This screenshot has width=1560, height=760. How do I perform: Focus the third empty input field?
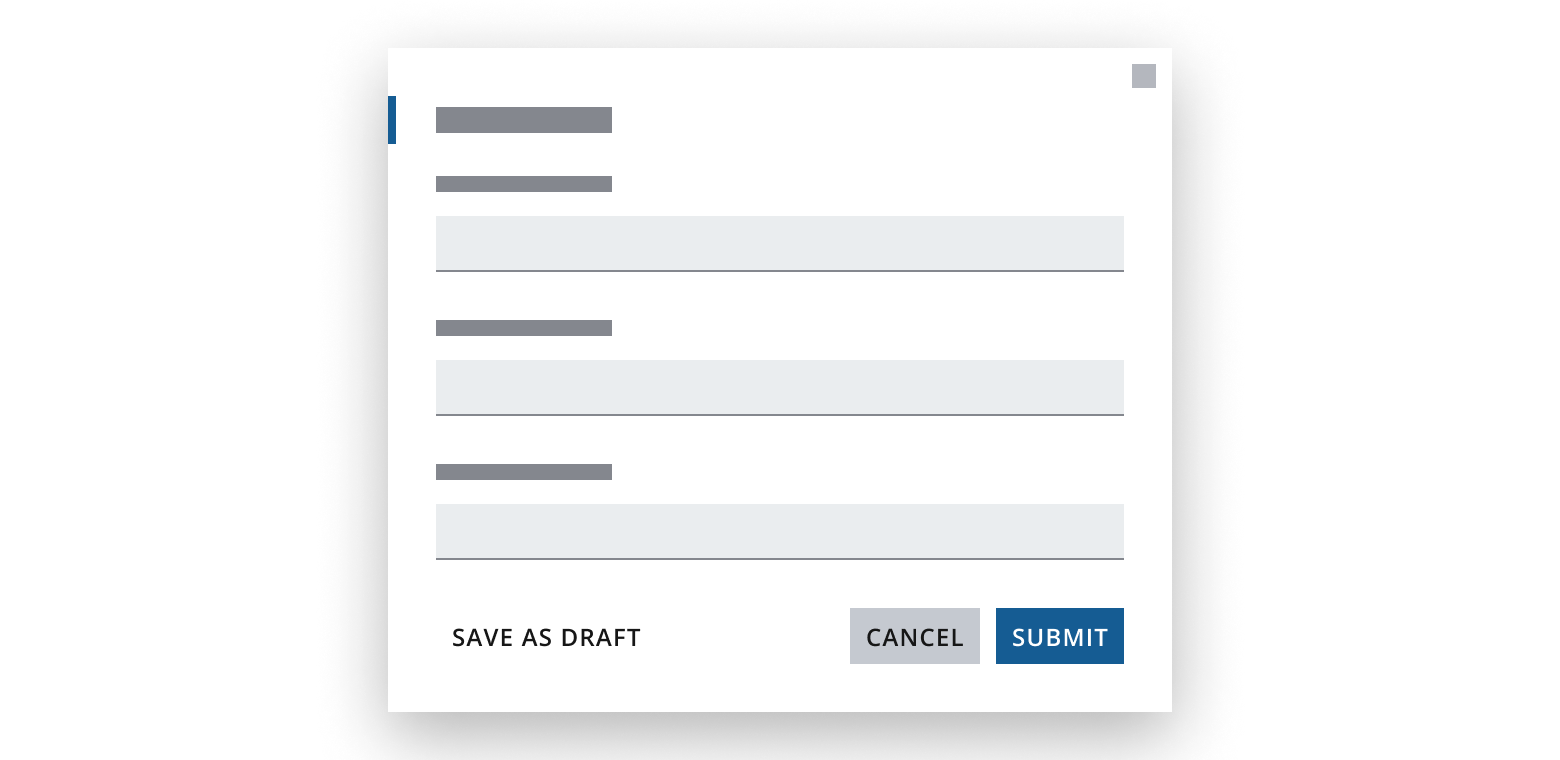[780, 531]
